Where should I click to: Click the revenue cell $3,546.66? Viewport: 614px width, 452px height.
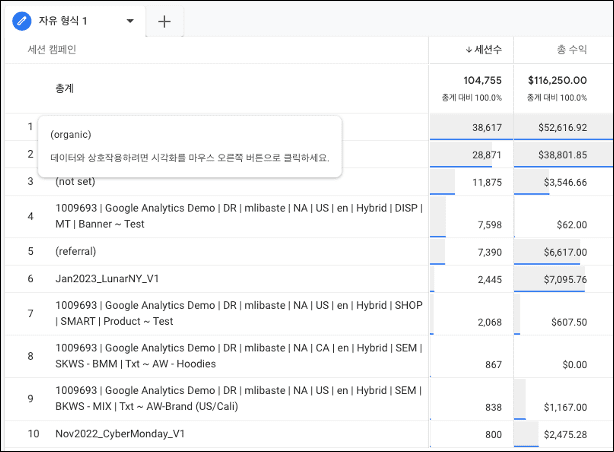click(x=565, y=182)
